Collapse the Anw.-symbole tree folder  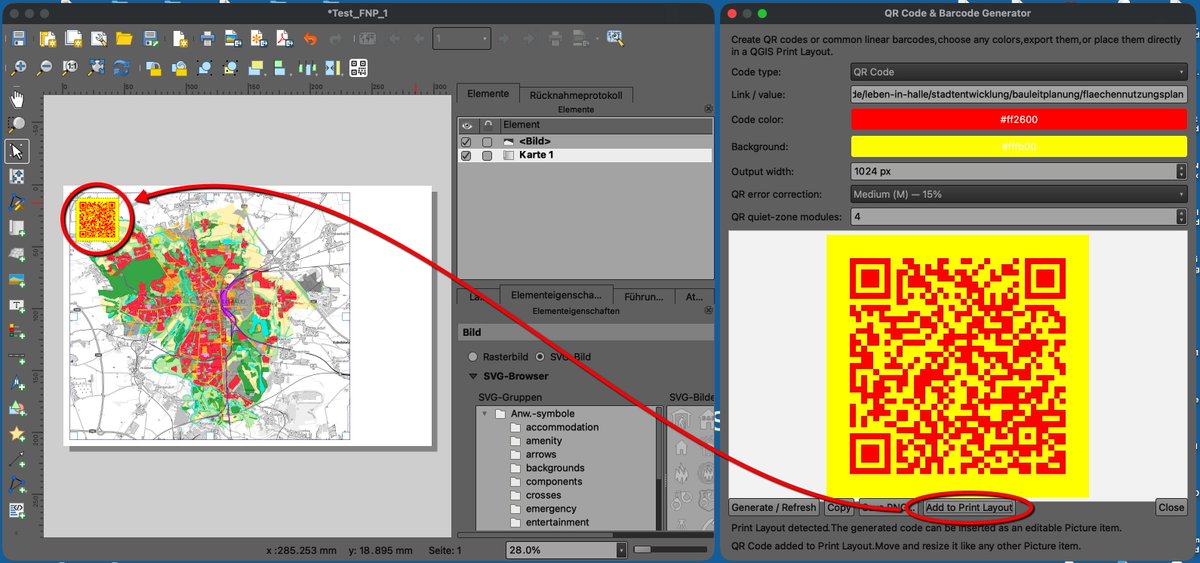(486, 414)
